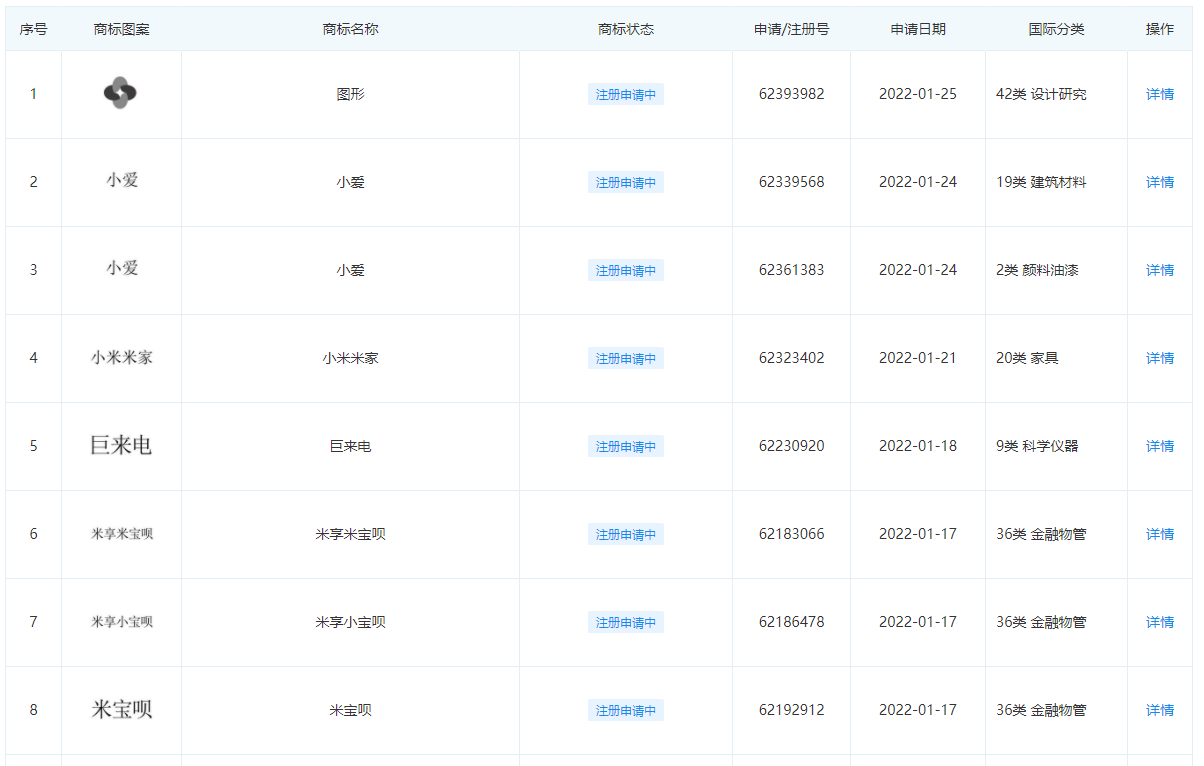The width and height of the screenshot is (1204, 766).
Task: Click 小爱 trademark image in row 2
Action: 122,180
